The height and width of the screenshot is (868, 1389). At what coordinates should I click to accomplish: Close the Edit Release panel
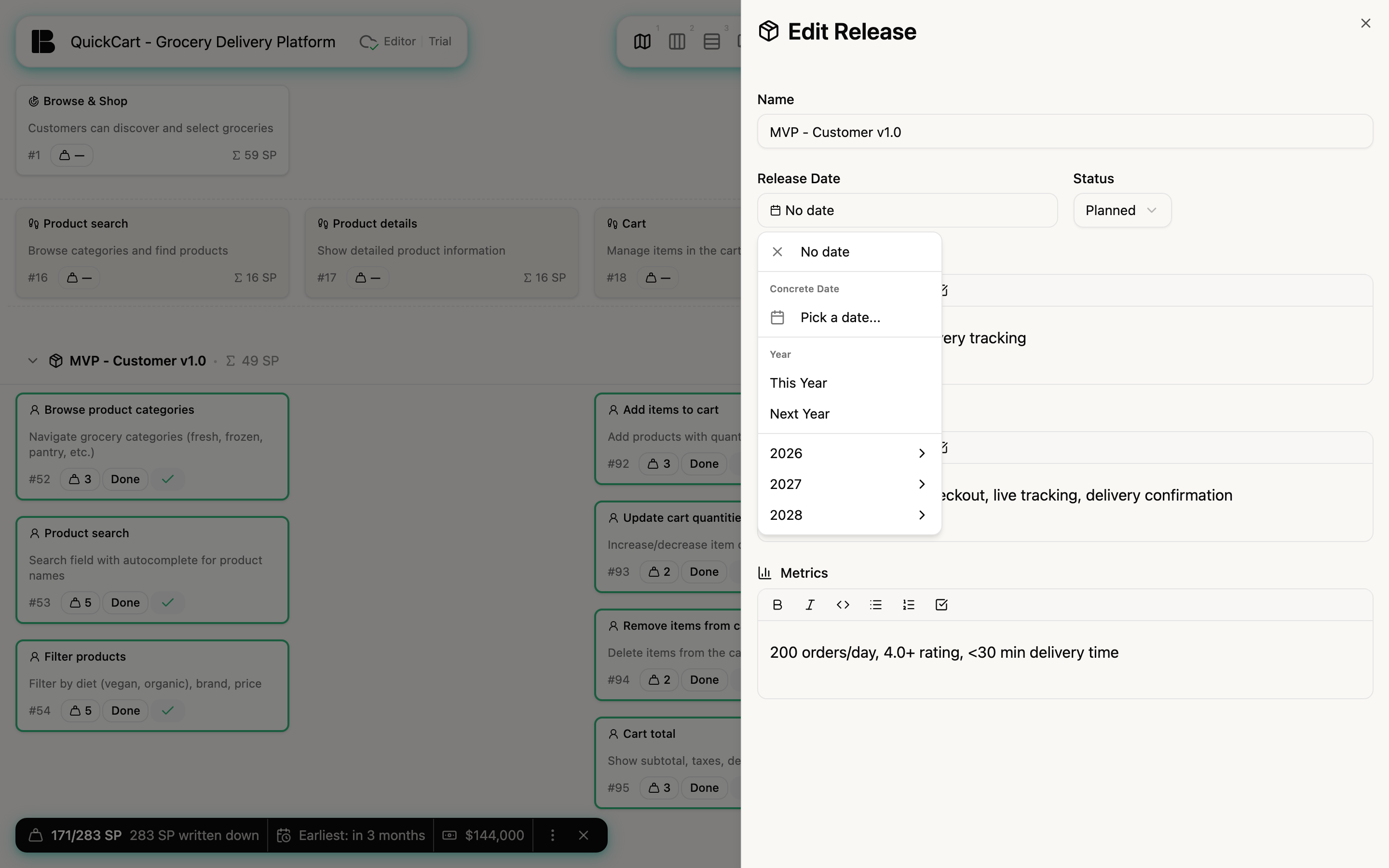[x=1365, y=23]
